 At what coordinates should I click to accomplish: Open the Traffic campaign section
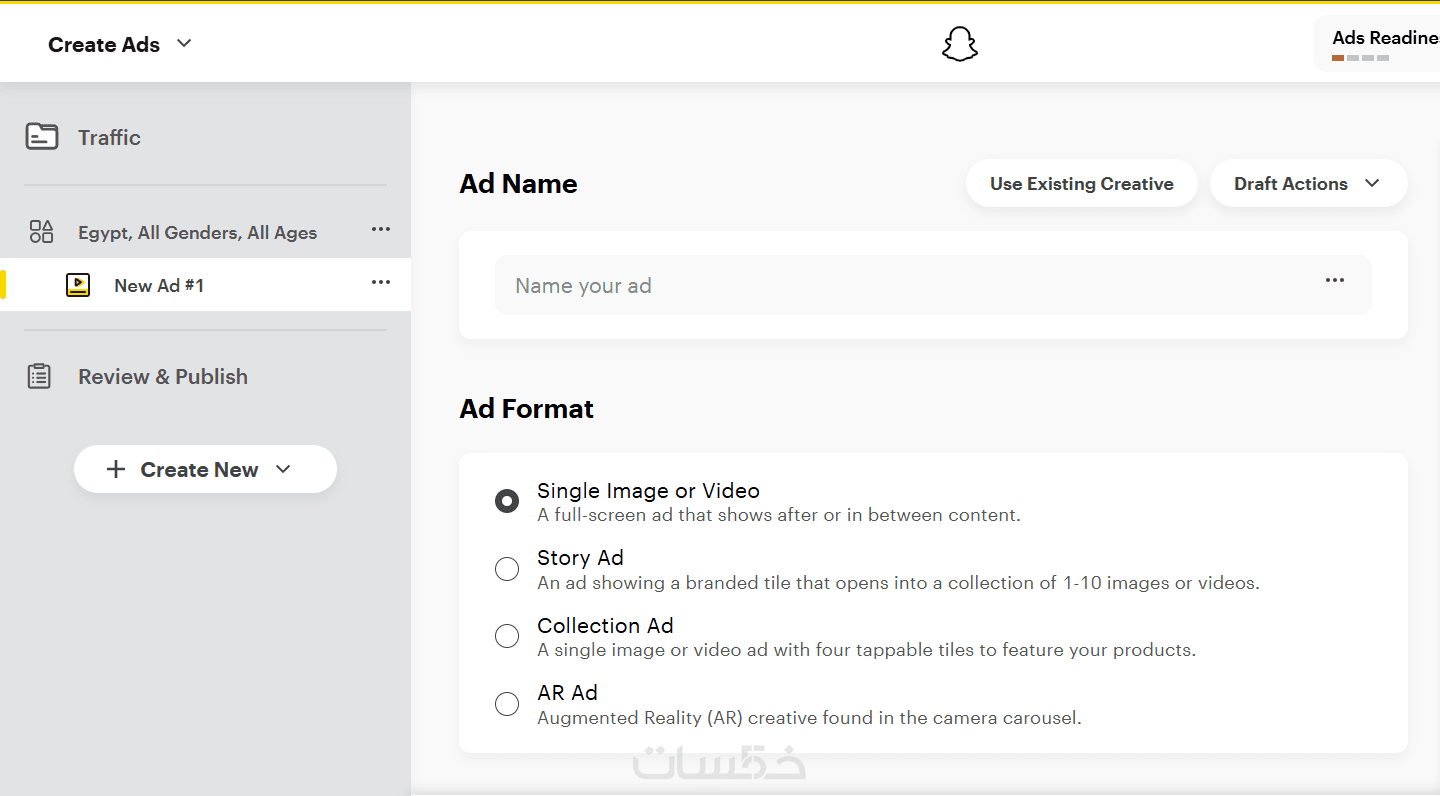[109, 137]
